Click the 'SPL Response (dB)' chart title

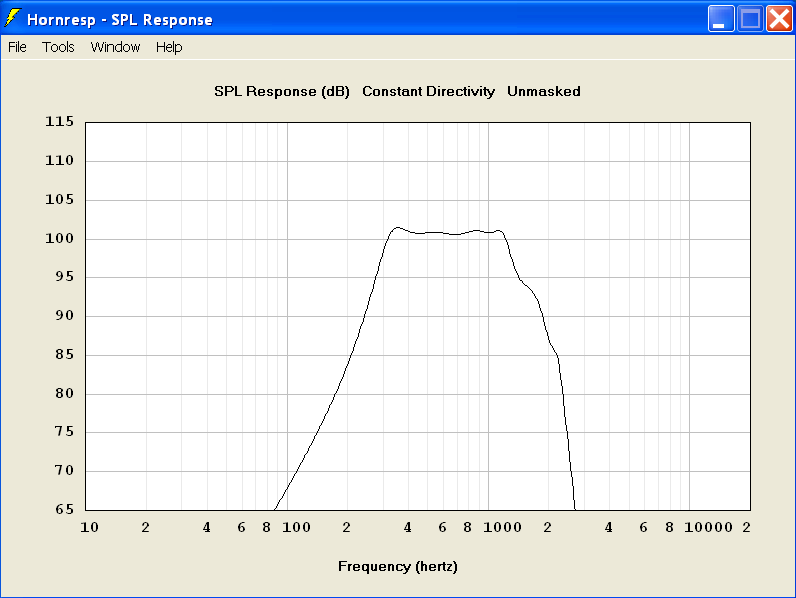tap(282, 91)
